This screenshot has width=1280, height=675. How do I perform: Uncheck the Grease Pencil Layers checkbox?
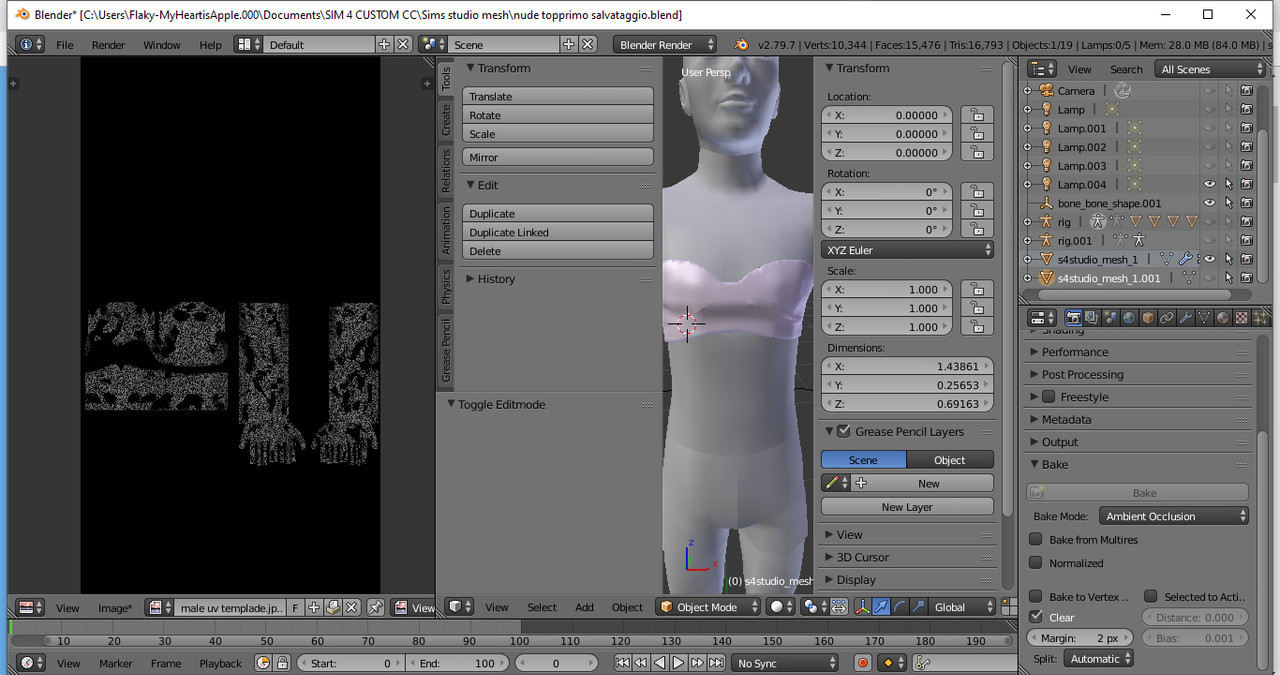pyautogui.click(x=844, y=431)
